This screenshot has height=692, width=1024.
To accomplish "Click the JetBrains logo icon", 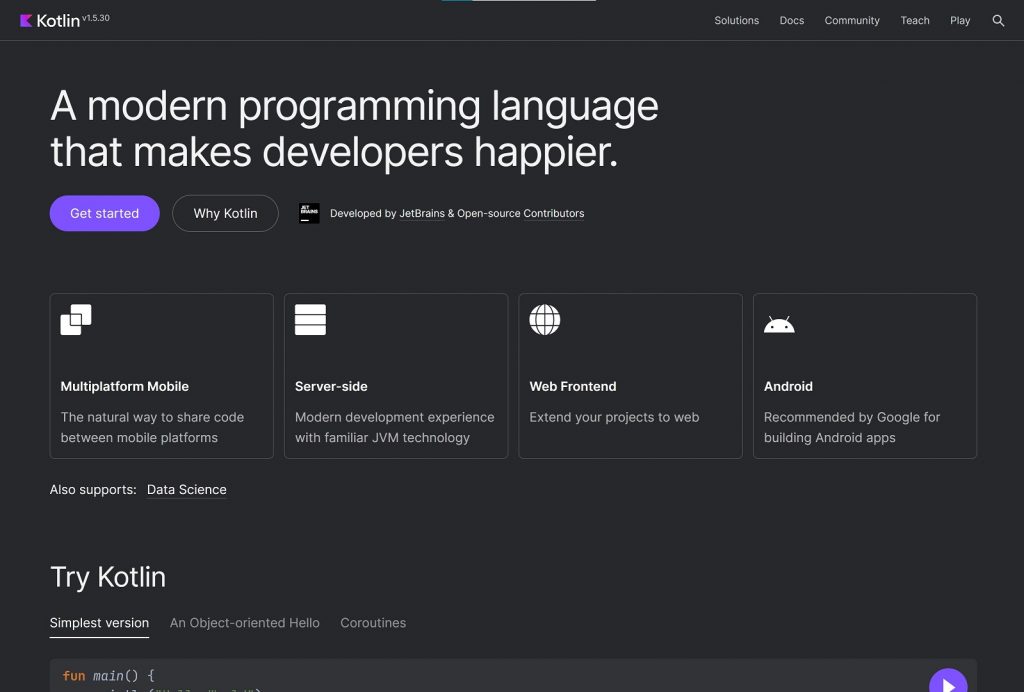I will pyautogui.click(x=309, y=213).
